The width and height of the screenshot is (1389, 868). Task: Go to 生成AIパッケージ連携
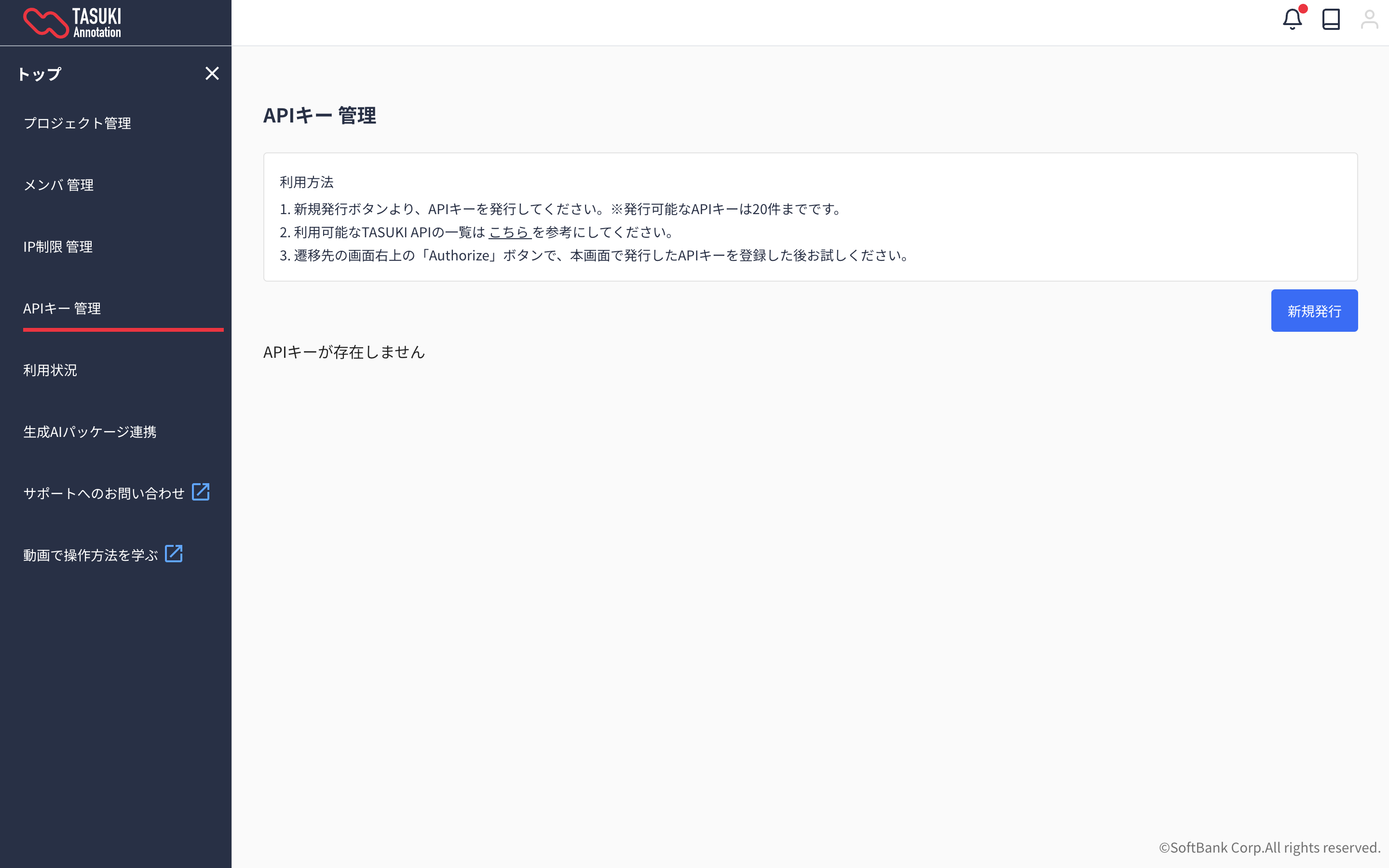tap(90, 432)
